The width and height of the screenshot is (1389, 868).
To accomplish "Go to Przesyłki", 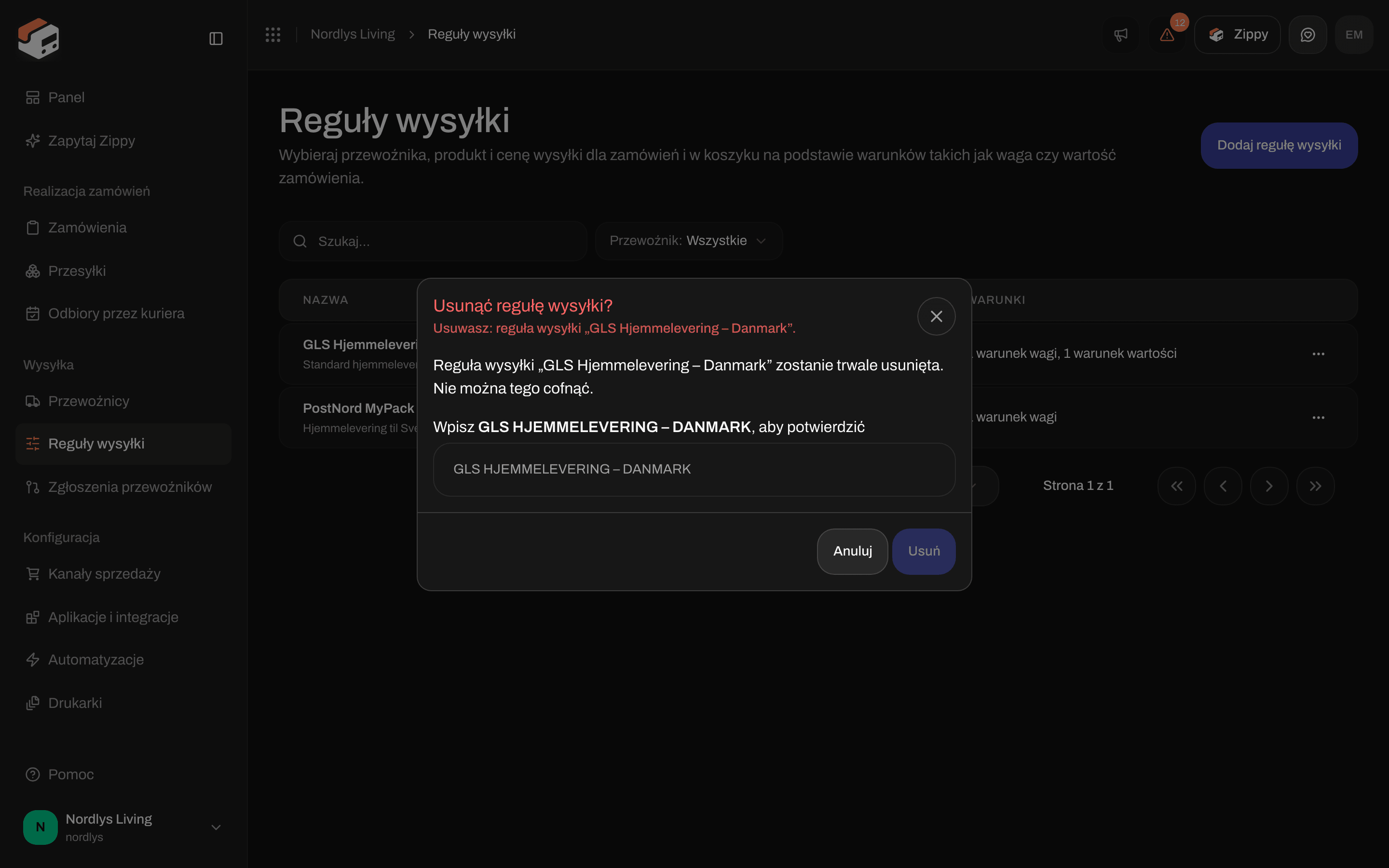I will [x=123, y=271].
